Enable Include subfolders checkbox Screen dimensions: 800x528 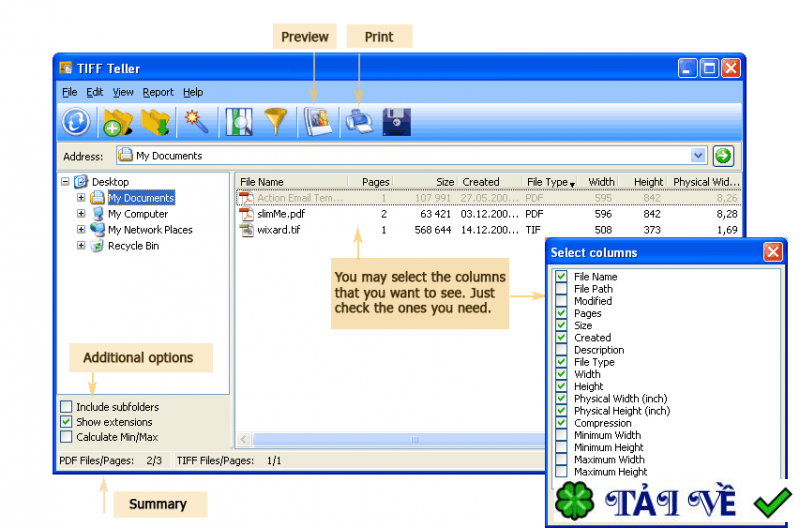[66, 407]
